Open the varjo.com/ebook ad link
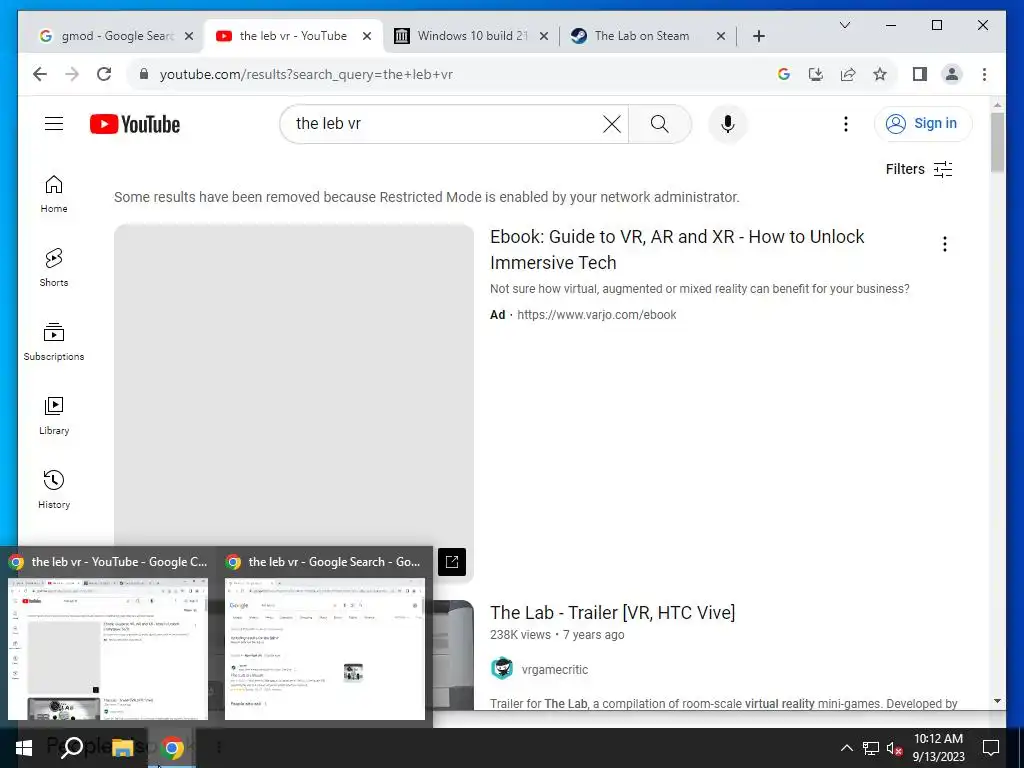The image size is (1024, 768). click(596, 315)
